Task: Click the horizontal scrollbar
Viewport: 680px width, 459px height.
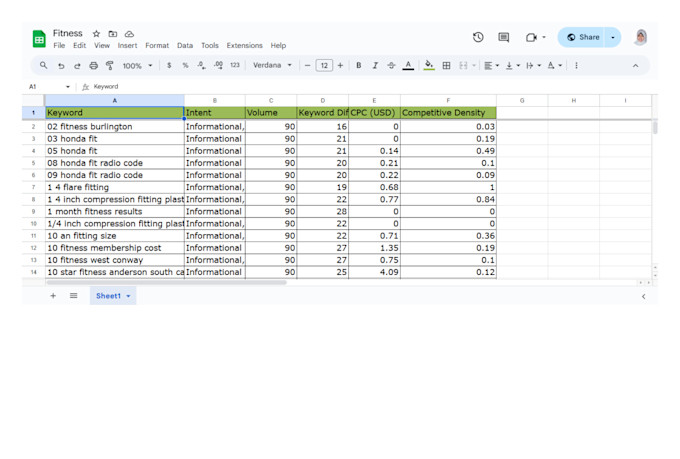Action: (x=167, y=282)
